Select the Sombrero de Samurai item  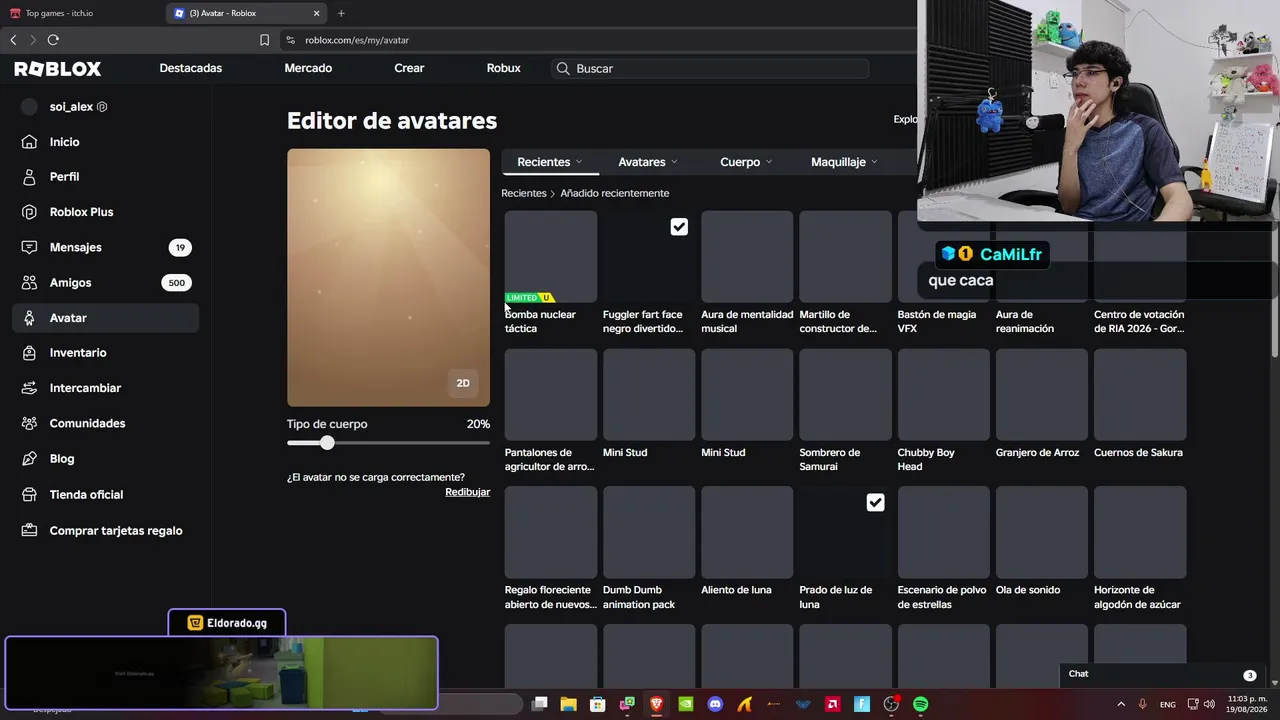pos(845,394)
